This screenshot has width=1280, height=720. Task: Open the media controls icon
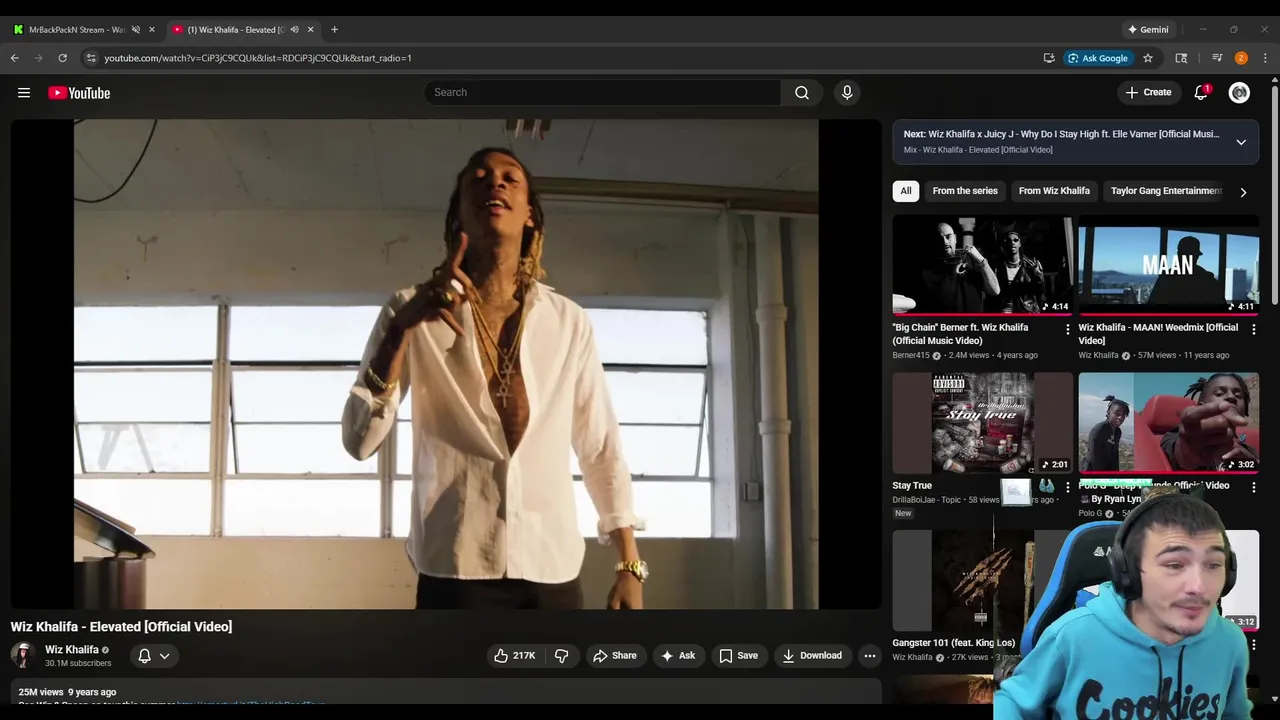(x=1217, y=58)
